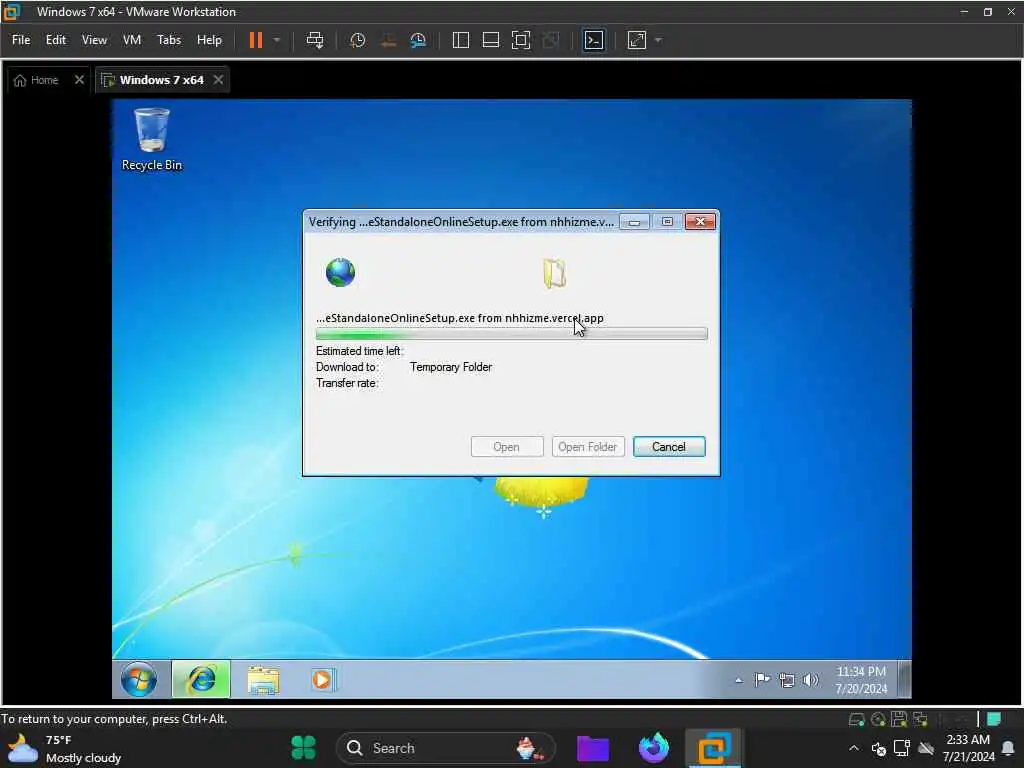Click the host network tray icon
This screenshot has width=1024, height=768.
(902, 748)
